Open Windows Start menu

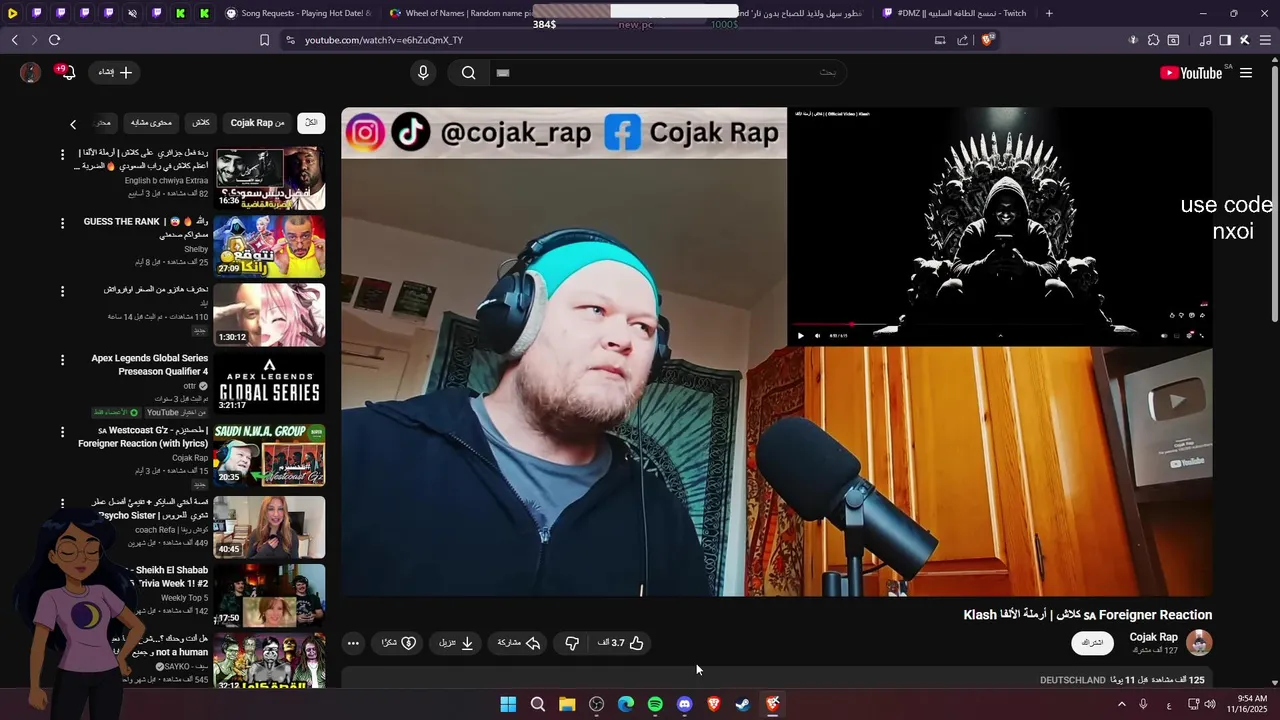pyautogui.click(x=508, y=704)
